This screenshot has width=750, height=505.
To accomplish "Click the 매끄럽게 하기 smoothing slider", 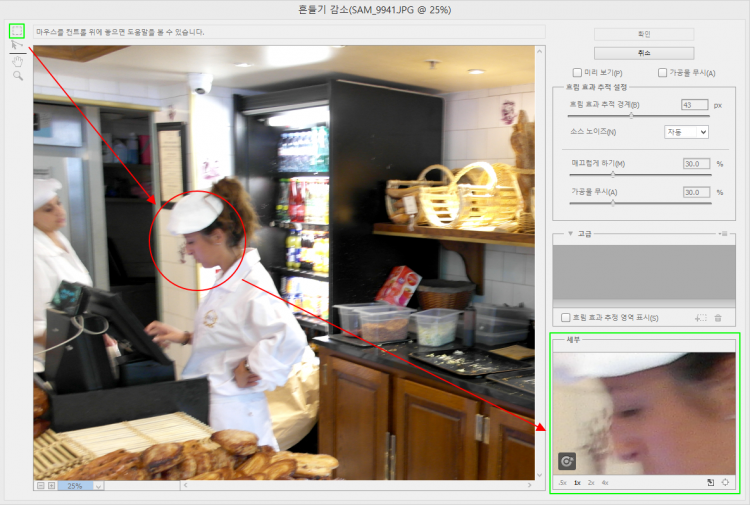I will 613,174.
